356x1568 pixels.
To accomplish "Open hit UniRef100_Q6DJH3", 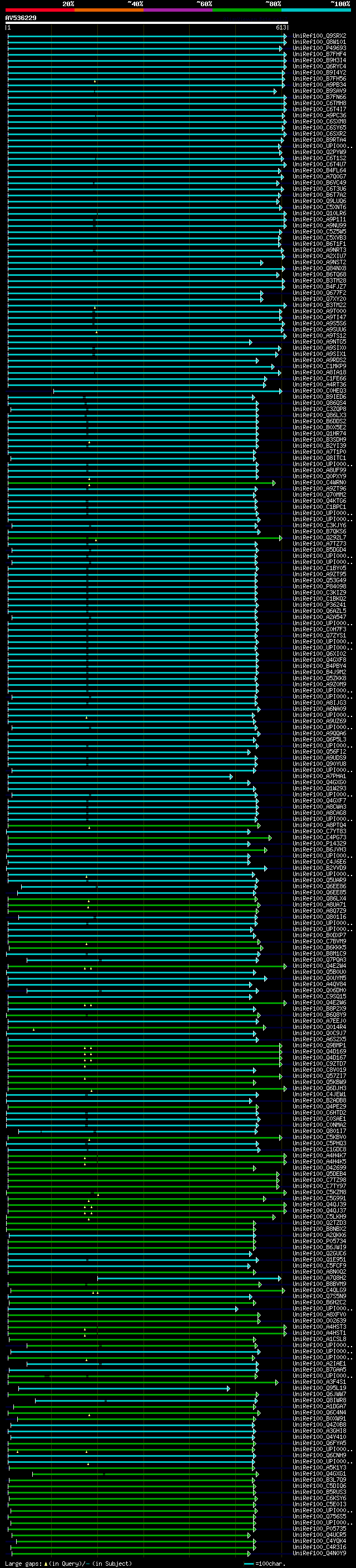I will pos(319,1089).
